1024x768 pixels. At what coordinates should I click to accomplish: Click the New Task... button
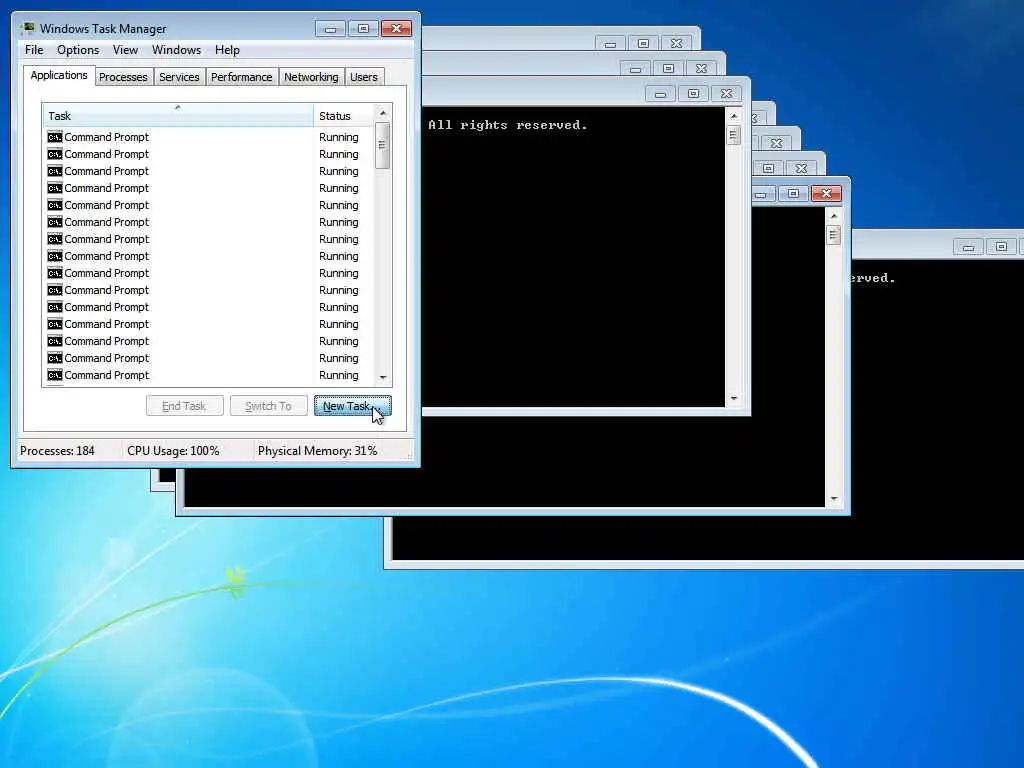tap(353, 406)
